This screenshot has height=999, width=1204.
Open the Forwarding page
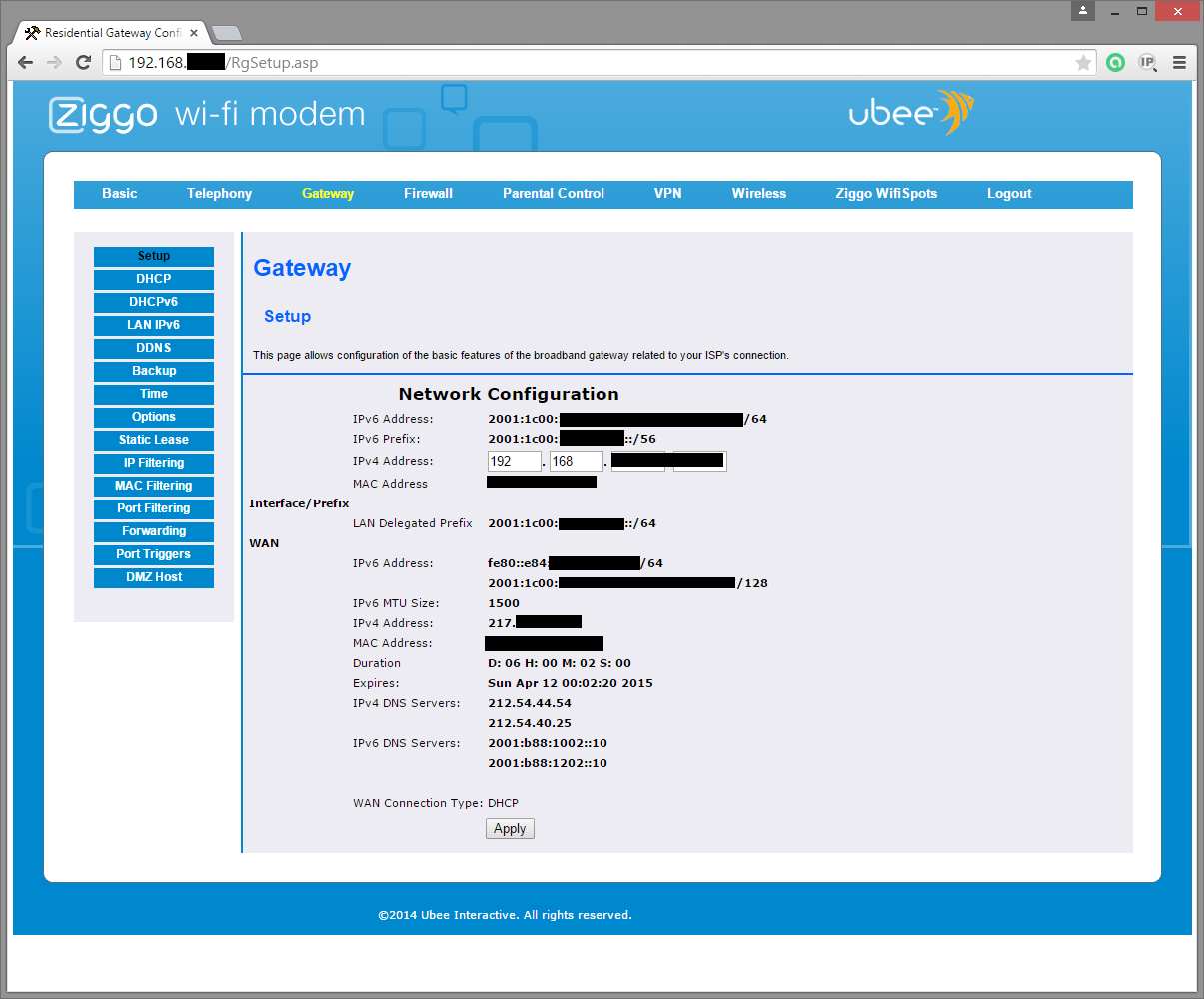coord(154,531)
